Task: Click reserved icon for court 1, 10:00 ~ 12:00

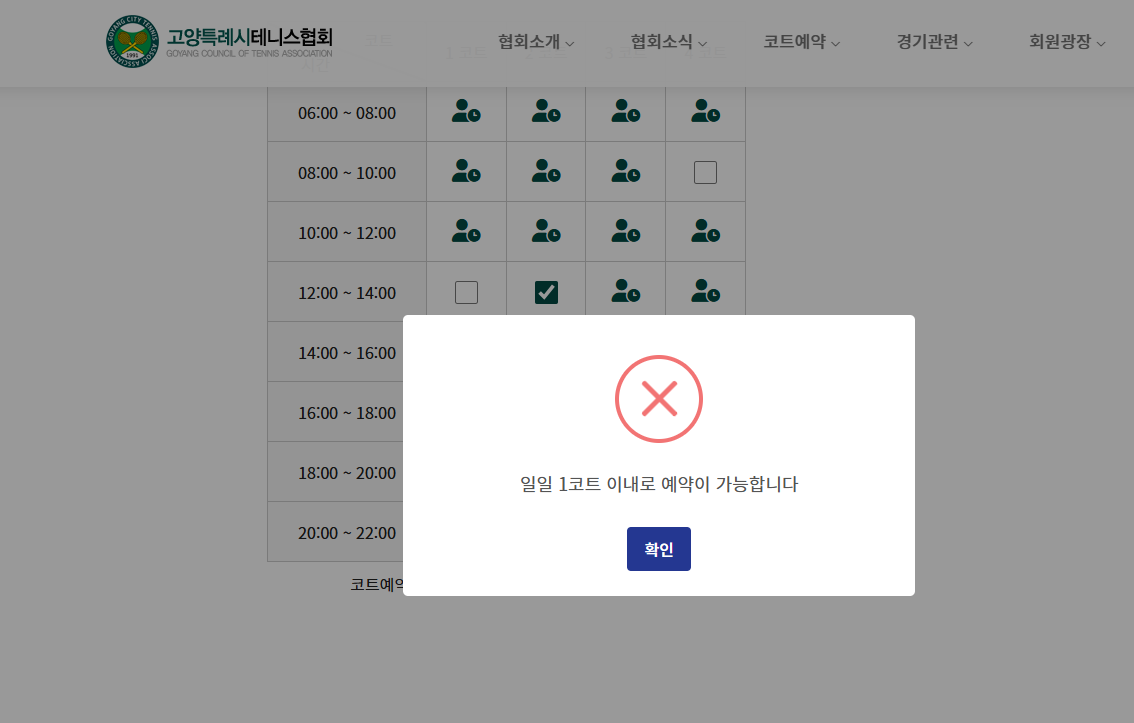Action: tap(466, 232)
